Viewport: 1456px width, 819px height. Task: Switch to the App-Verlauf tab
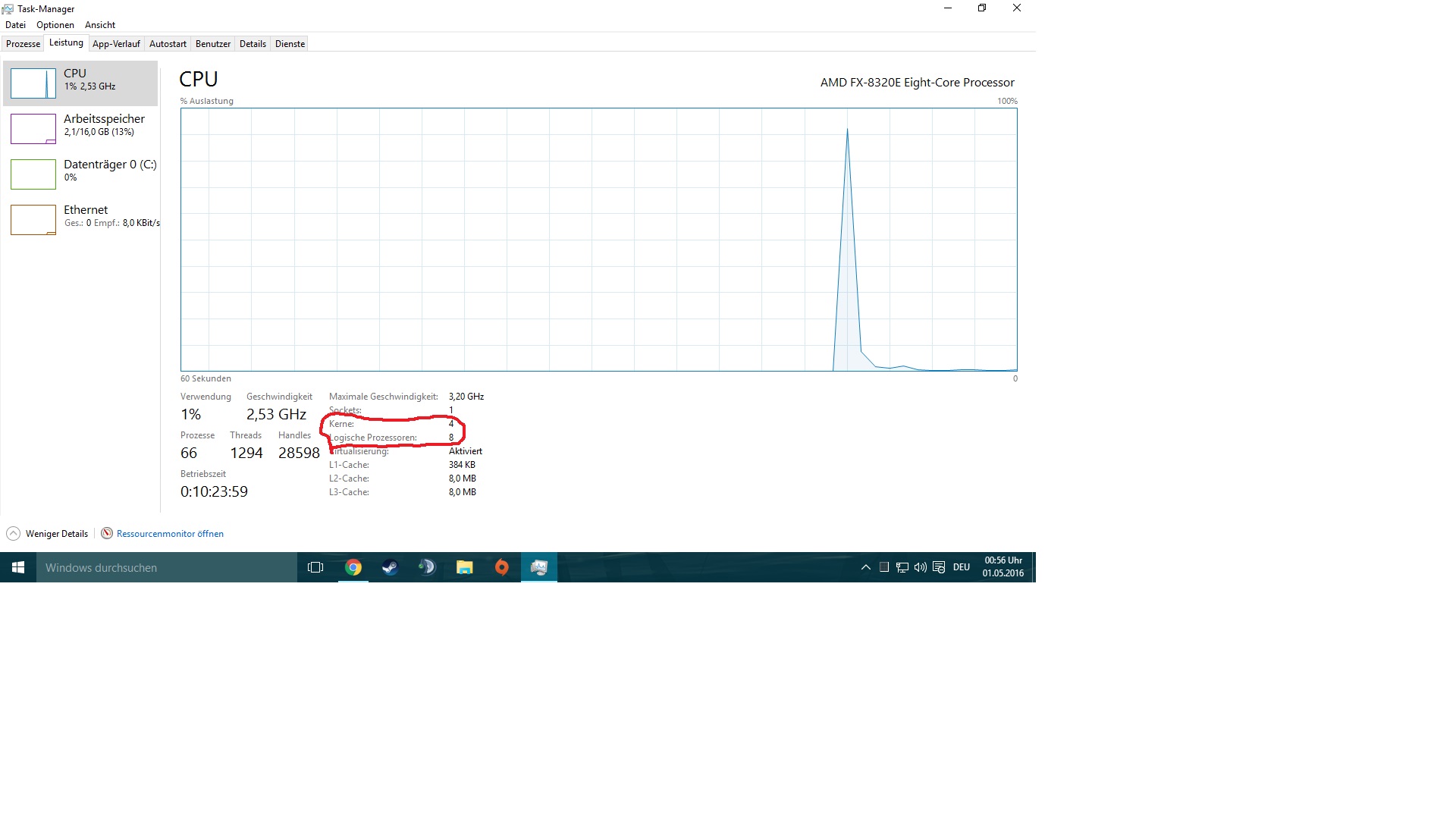116,44
